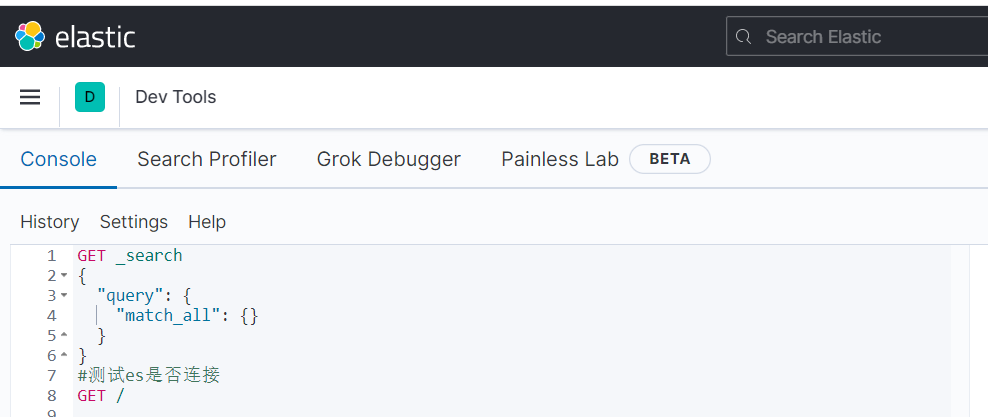Screen dimensions: 988x417
Task: Click the Dev Tools breadcrumb
Action: point(176,97)
